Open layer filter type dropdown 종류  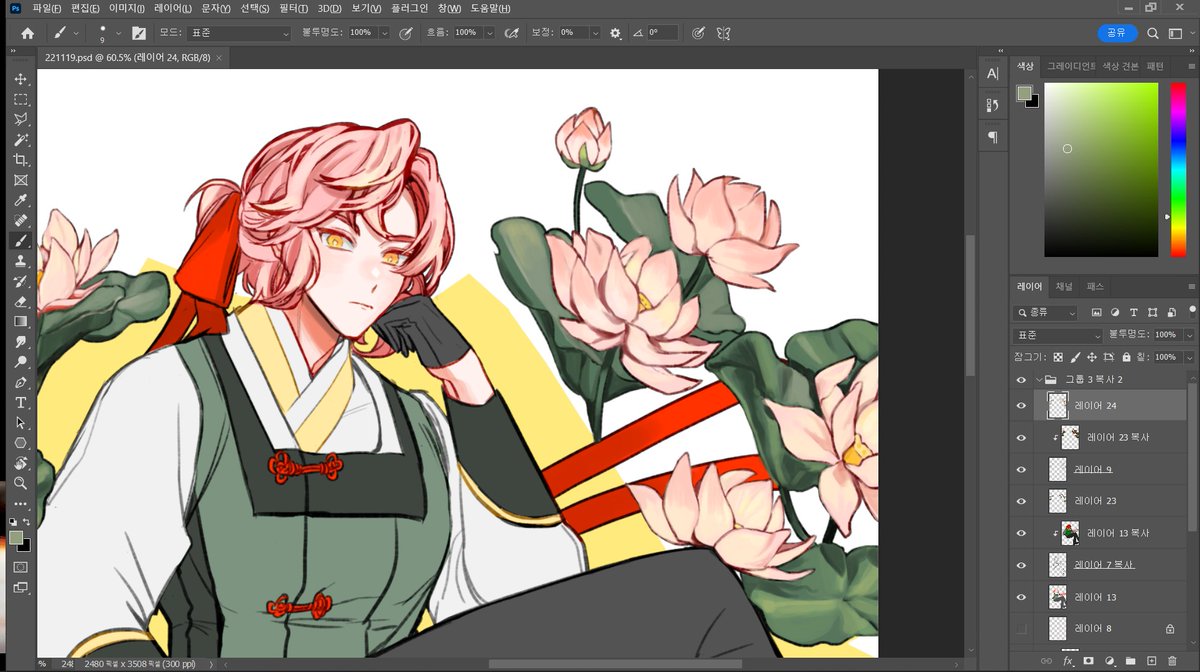click(1045, 313)
